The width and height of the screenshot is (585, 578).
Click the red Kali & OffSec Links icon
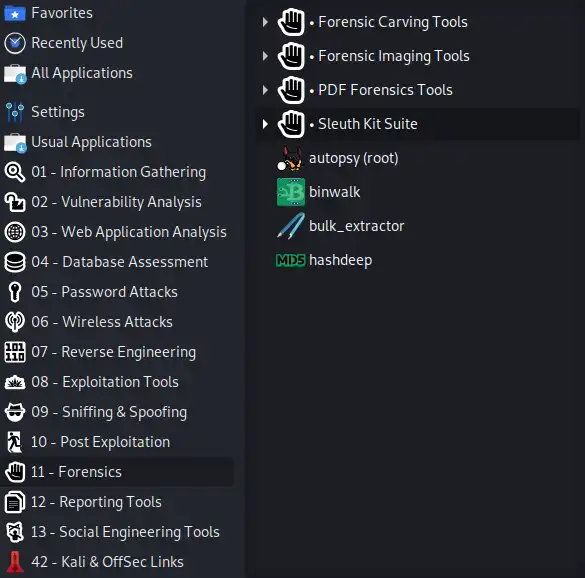click(x=15, y=562)
